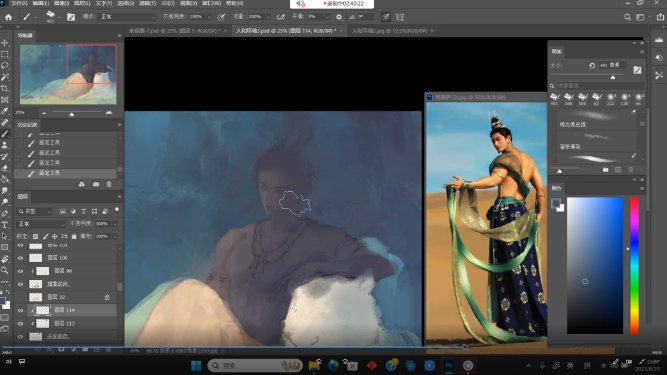Select the Zoom tool in toolbox

5,270
